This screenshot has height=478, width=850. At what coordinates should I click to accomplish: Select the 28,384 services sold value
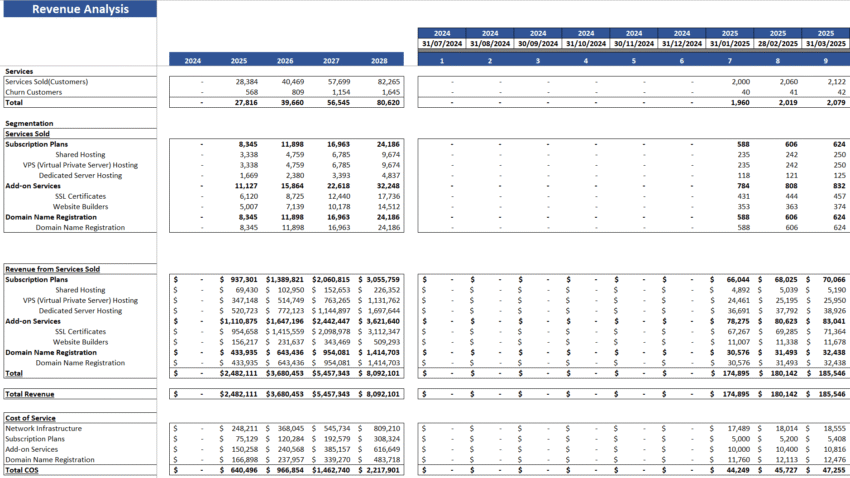click(x=247, y=82)
